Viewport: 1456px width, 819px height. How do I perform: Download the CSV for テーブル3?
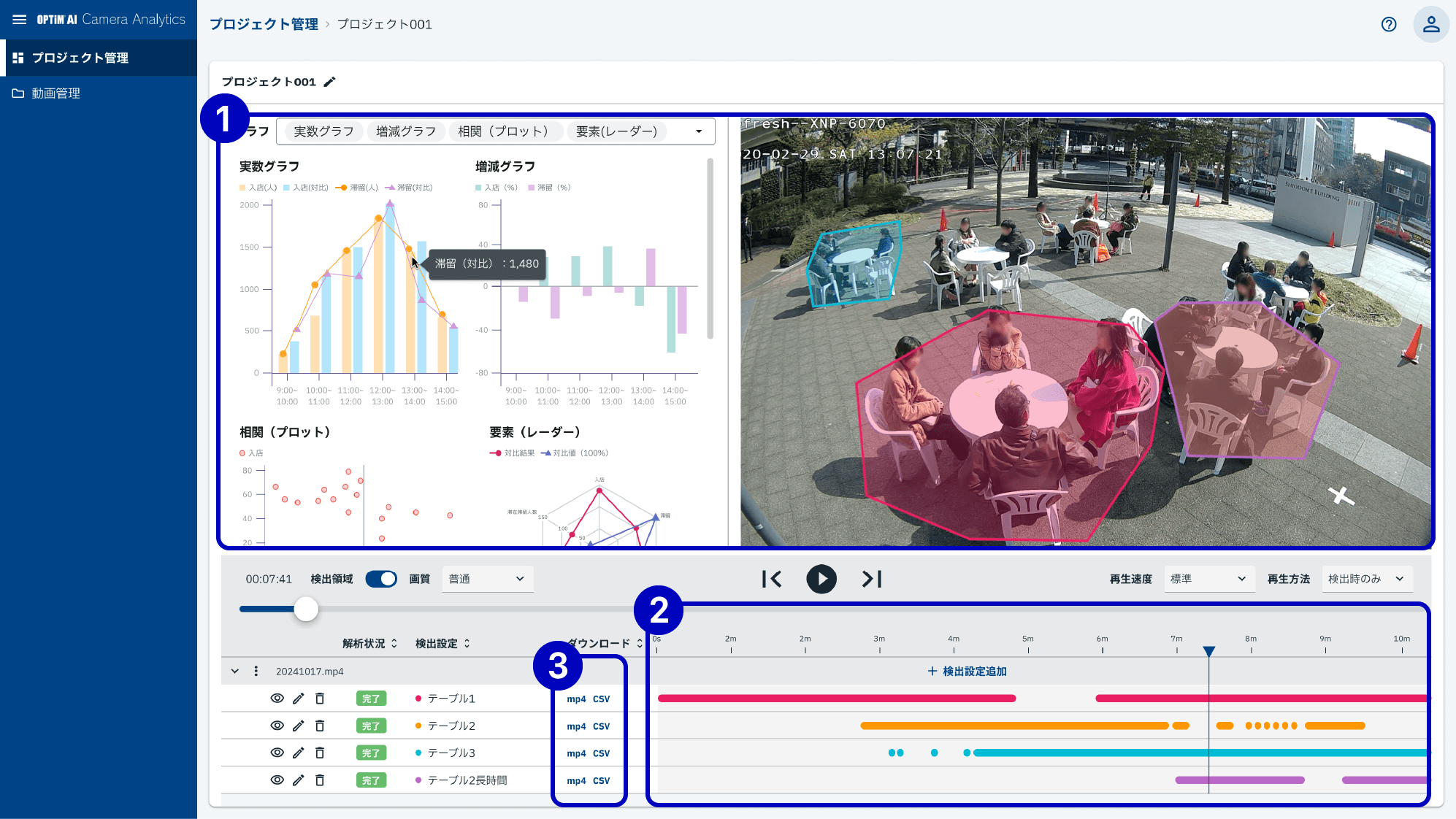(x=601, y=752)
